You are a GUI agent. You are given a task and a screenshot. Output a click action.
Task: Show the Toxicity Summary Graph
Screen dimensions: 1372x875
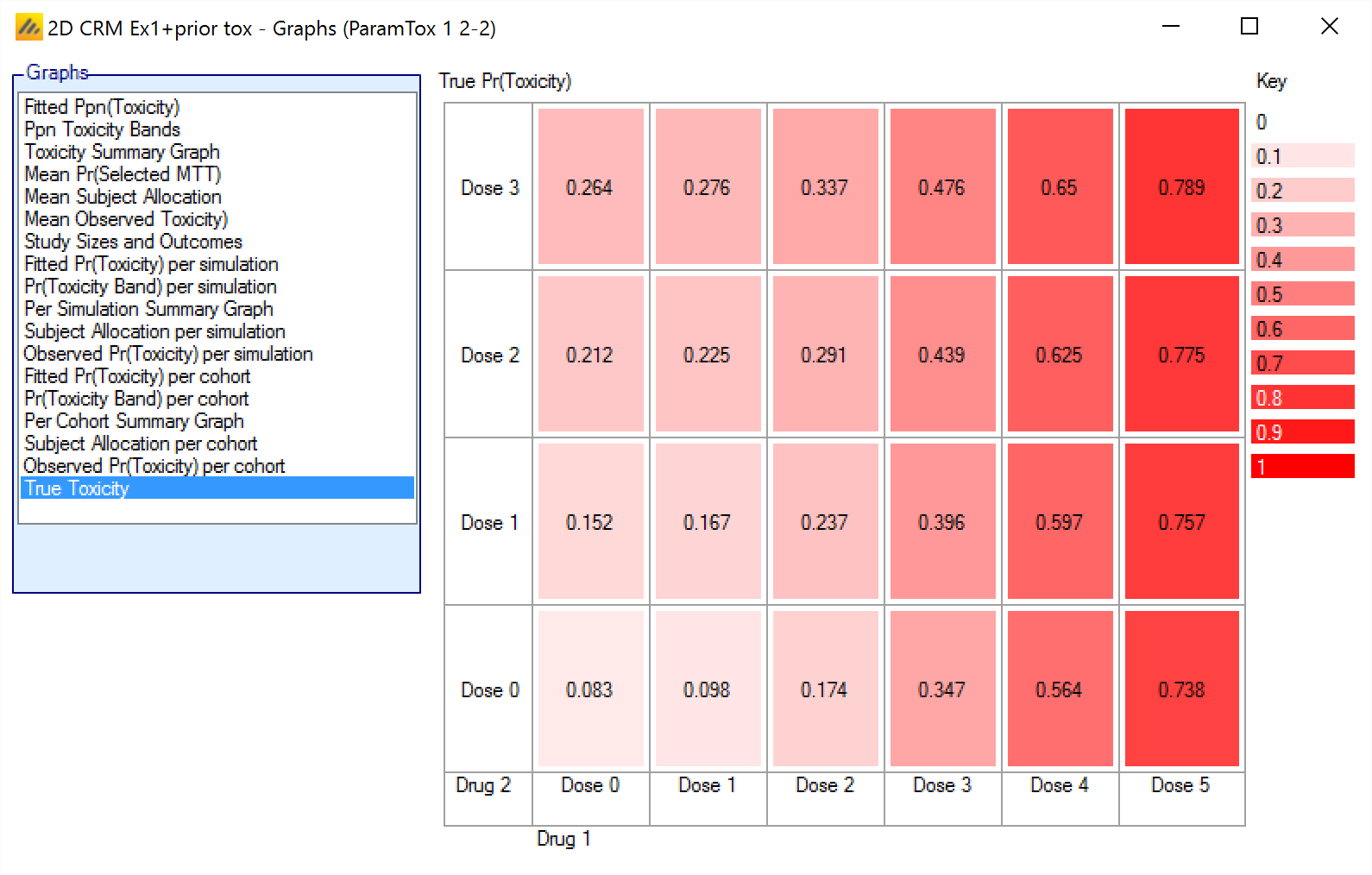click(122, 152)
